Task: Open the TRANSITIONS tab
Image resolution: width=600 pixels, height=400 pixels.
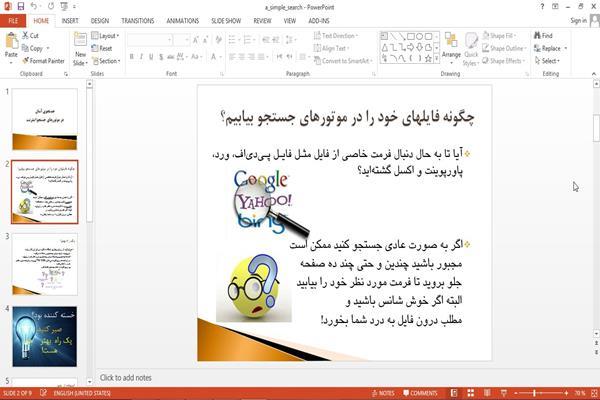Action: (x=138, y=21)
